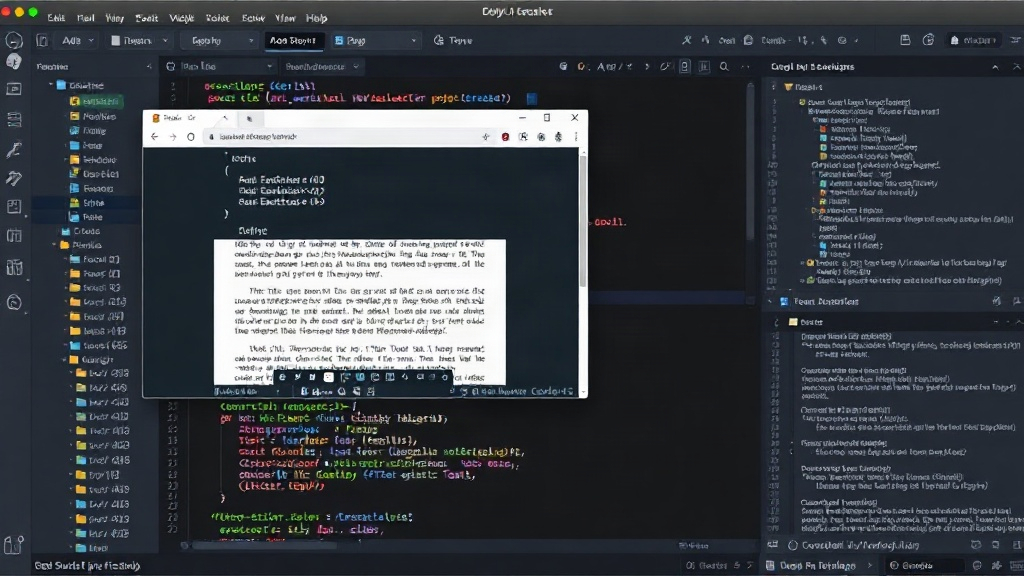This screenshot has width=1024, height=576.
Task: Click the Tene button beside the Pag dropdown
Action: coord(453,40)
